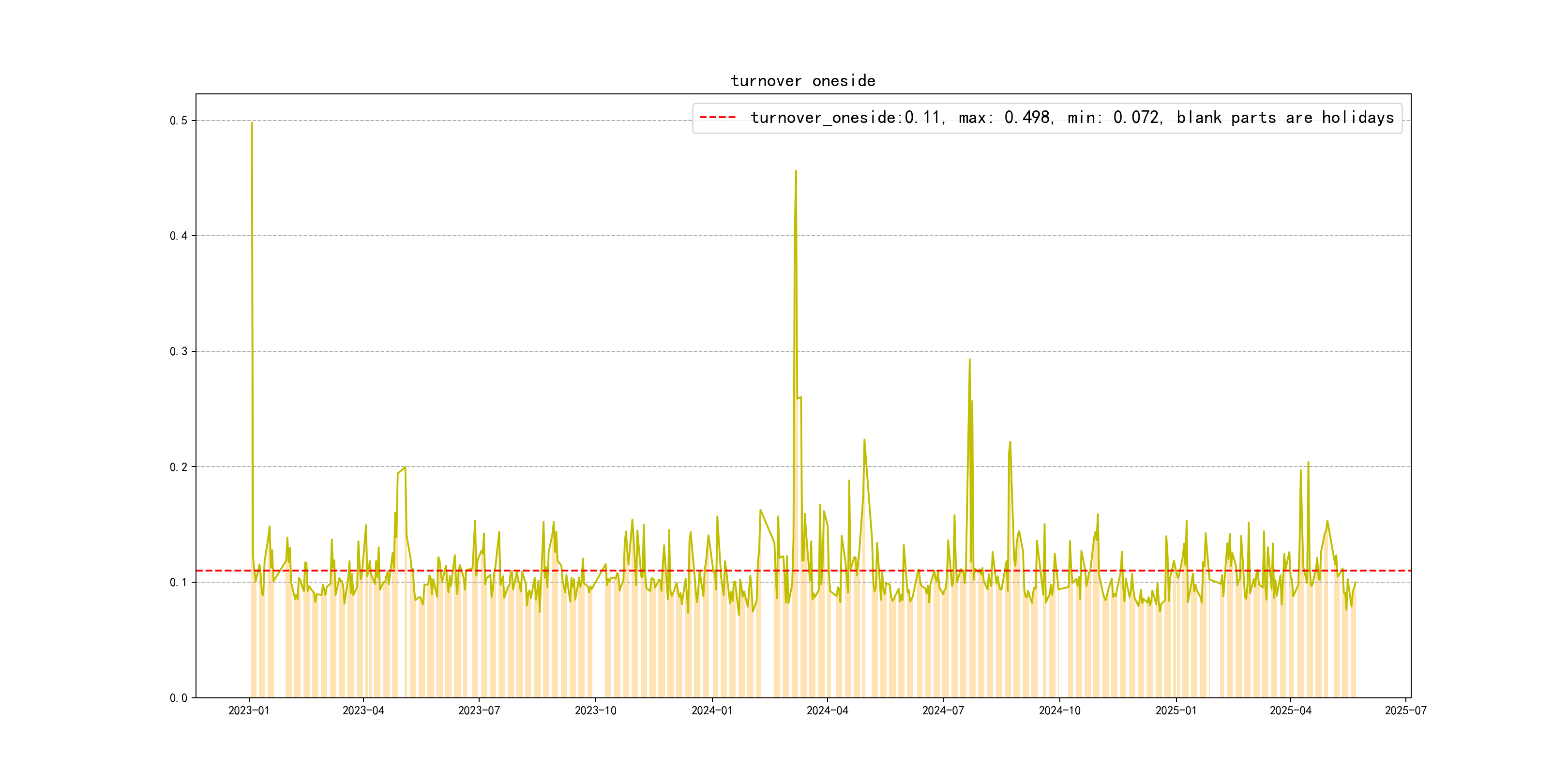Click the 2024-01 x-axis tick label
This screenshot has width=1568, height=784.
pyautogui.click(x=711, y=711)
